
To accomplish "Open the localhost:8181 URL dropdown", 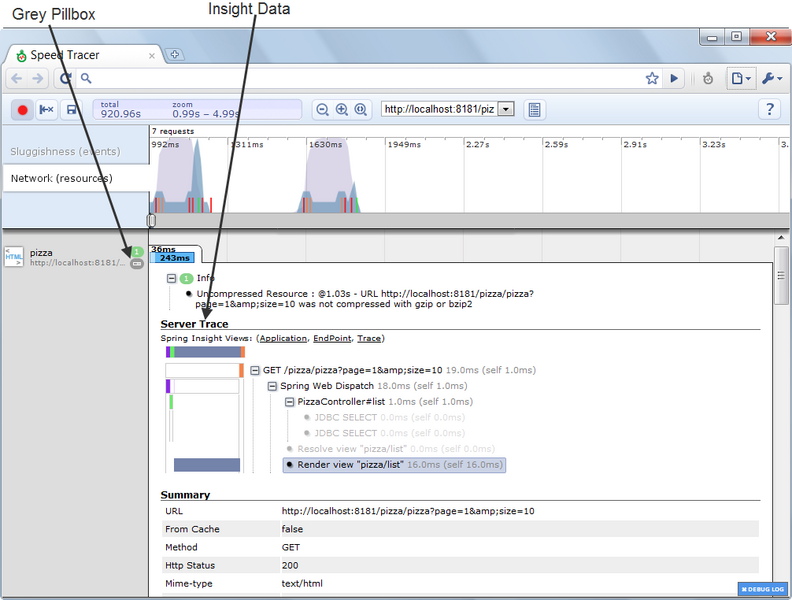I will pyautogui.click(x=505, y=110).
